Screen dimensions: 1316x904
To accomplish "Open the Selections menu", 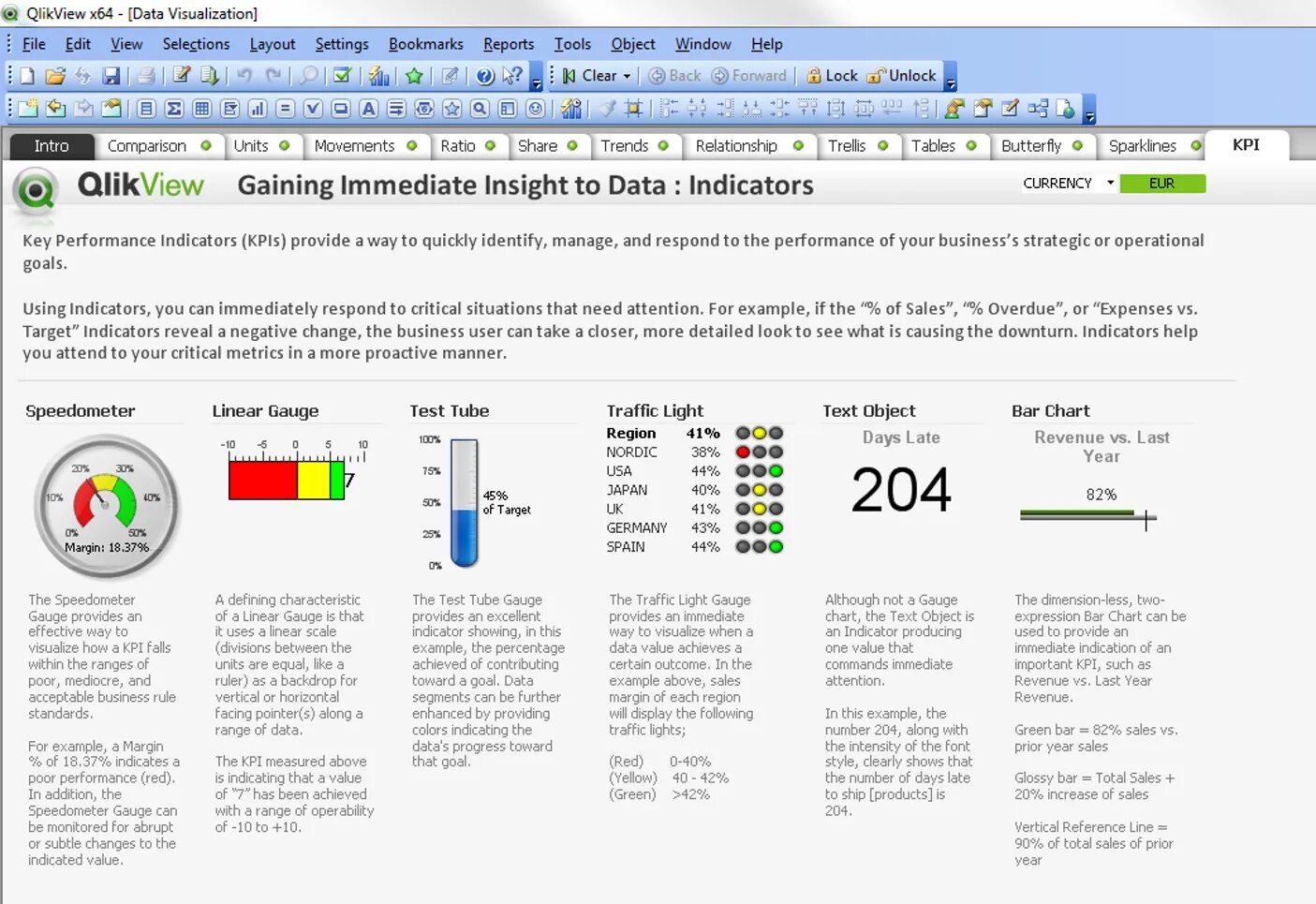I will [x=196, y=44].
